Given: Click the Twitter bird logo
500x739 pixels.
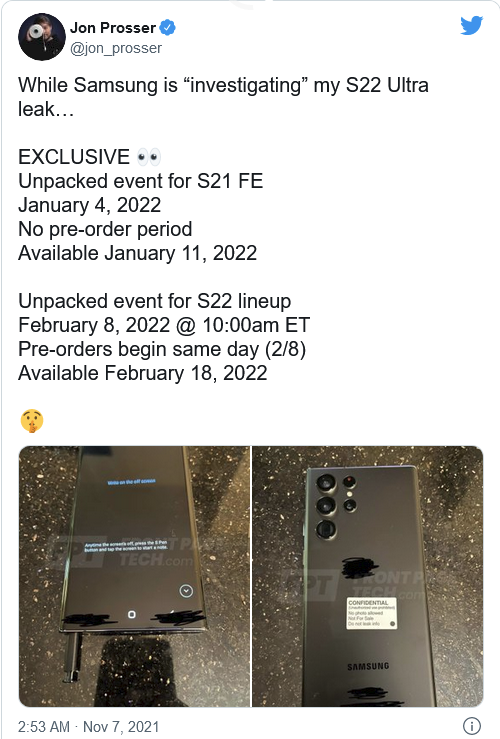Looking at the screenshot, I should (472, 25).
